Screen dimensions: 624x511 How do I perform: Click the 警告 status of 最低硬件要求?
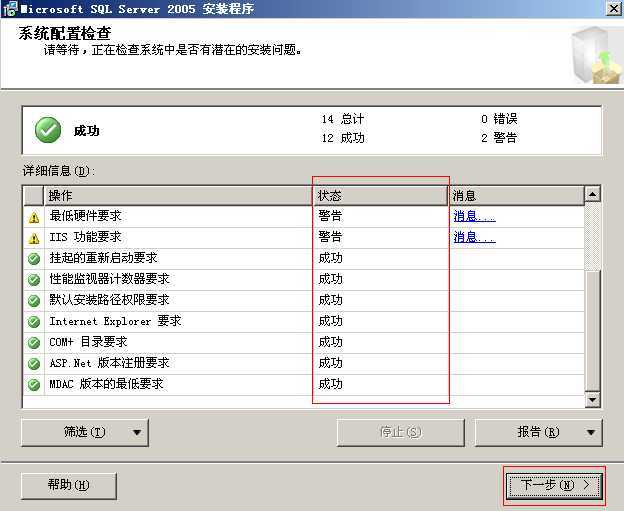tap(330, 216)
